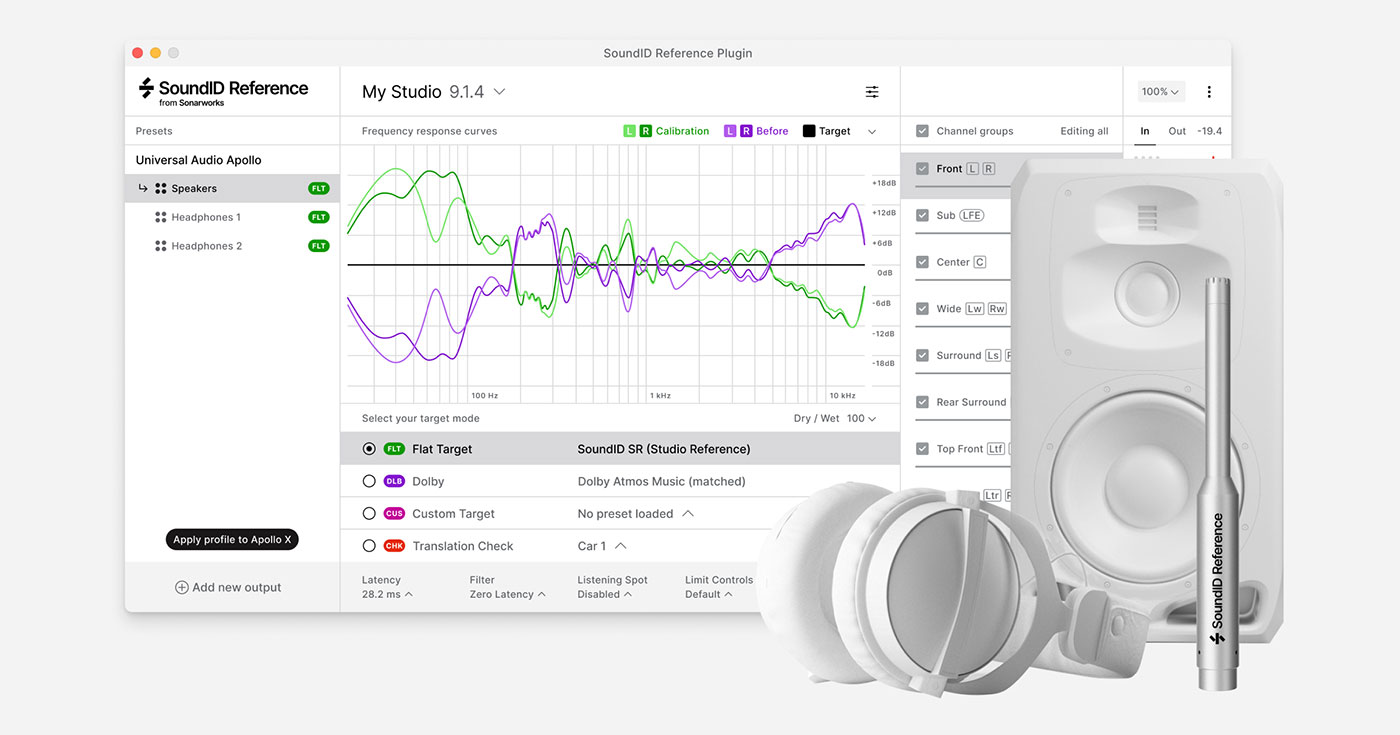Open the 100% zoom dropdown
The image size is (1400, 735).
click(1161, 92)
